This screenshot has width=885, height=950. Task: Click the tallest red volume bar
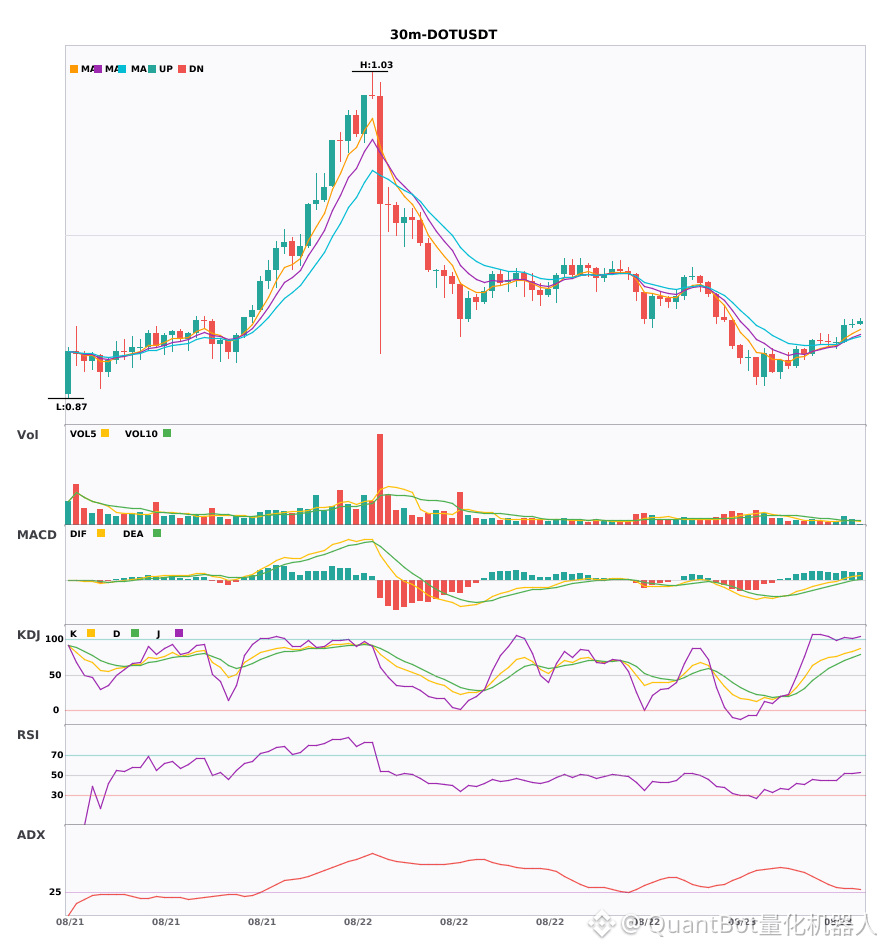(380, 479)
